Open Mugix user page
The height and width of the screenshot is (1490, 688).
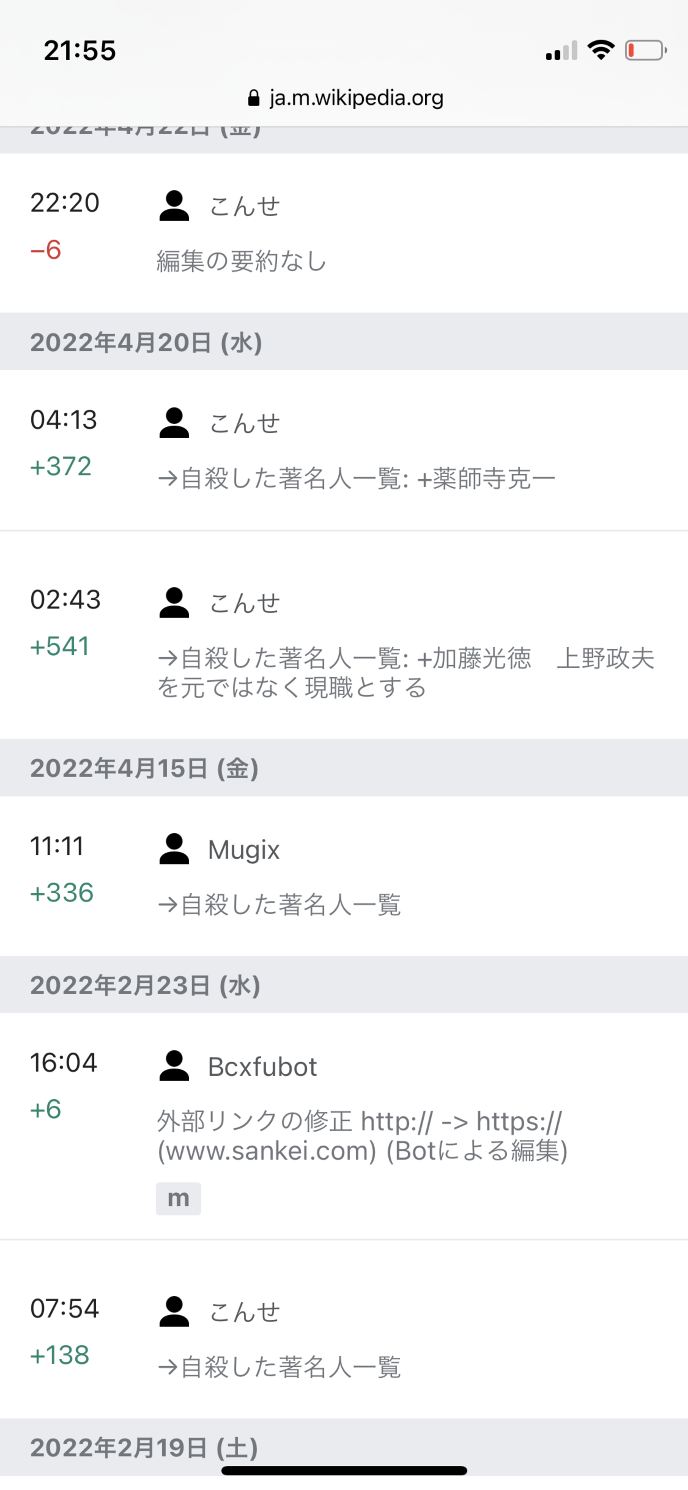tap(244, 850)
